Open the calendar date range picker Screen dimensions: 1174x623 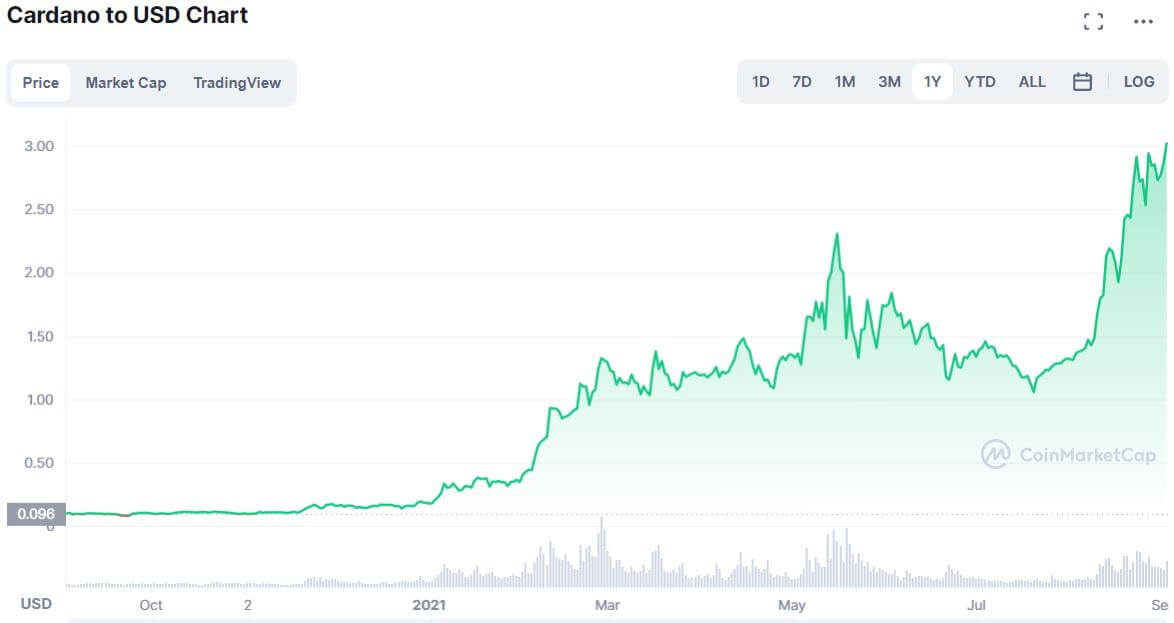1082,82
